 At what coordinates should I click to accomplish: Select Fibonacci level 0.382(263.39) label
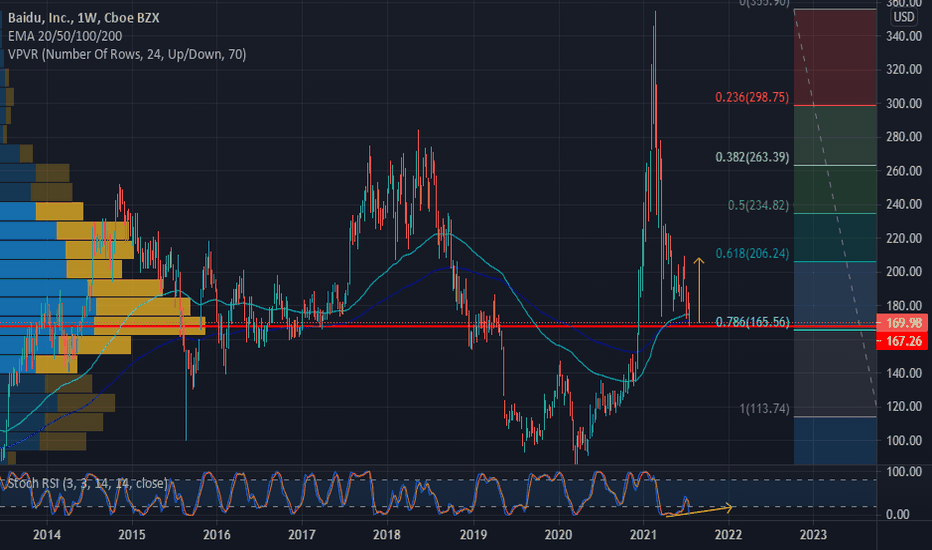(752, 157)
